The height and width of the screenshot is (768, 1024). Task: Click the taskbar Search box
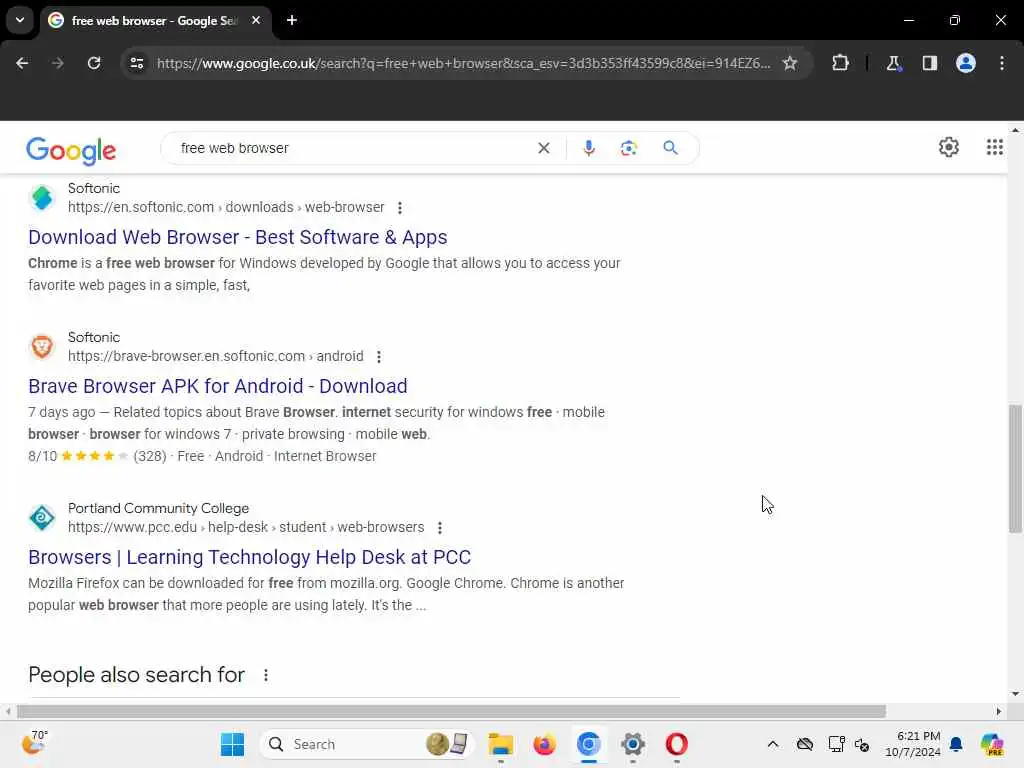(368, 744)
